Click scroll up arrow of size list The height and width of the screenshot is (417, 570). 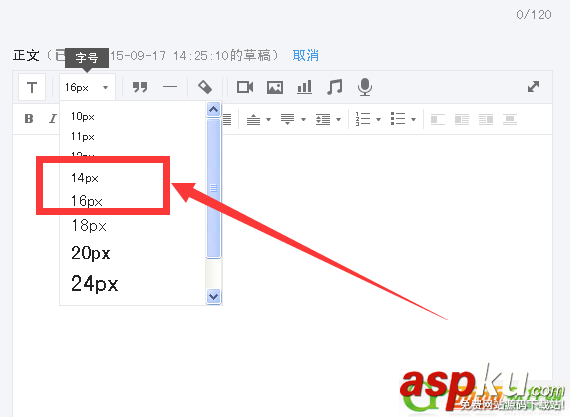[214, 109]
